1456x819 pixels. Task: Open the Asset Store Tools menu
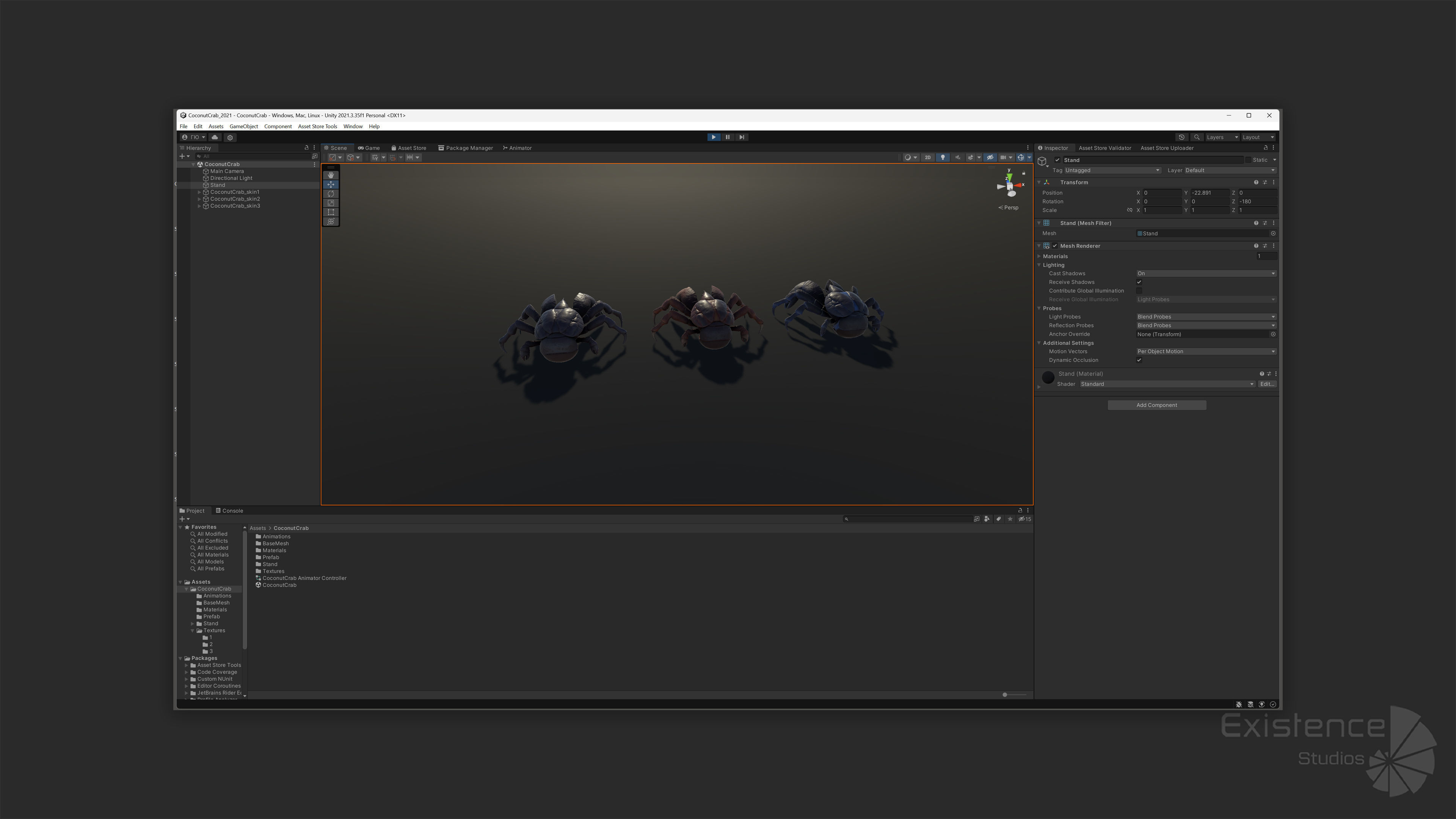coord(318,127)
